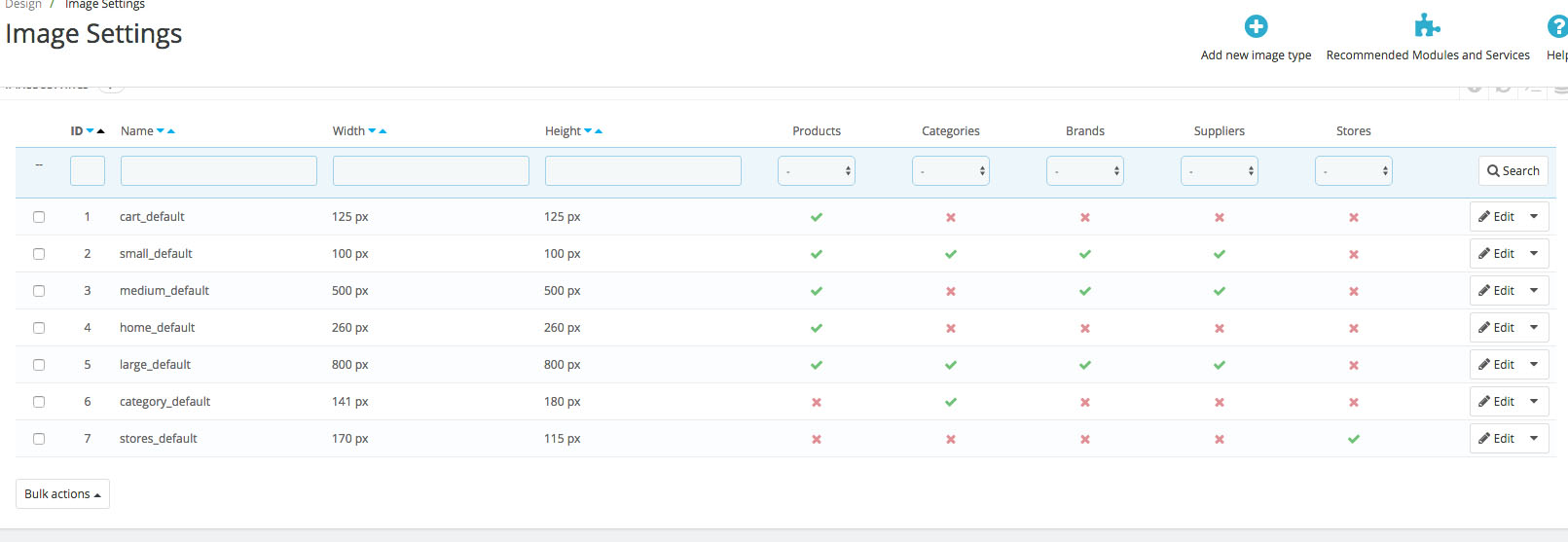Toggle Stores checkmark for stores_default

1354,439
